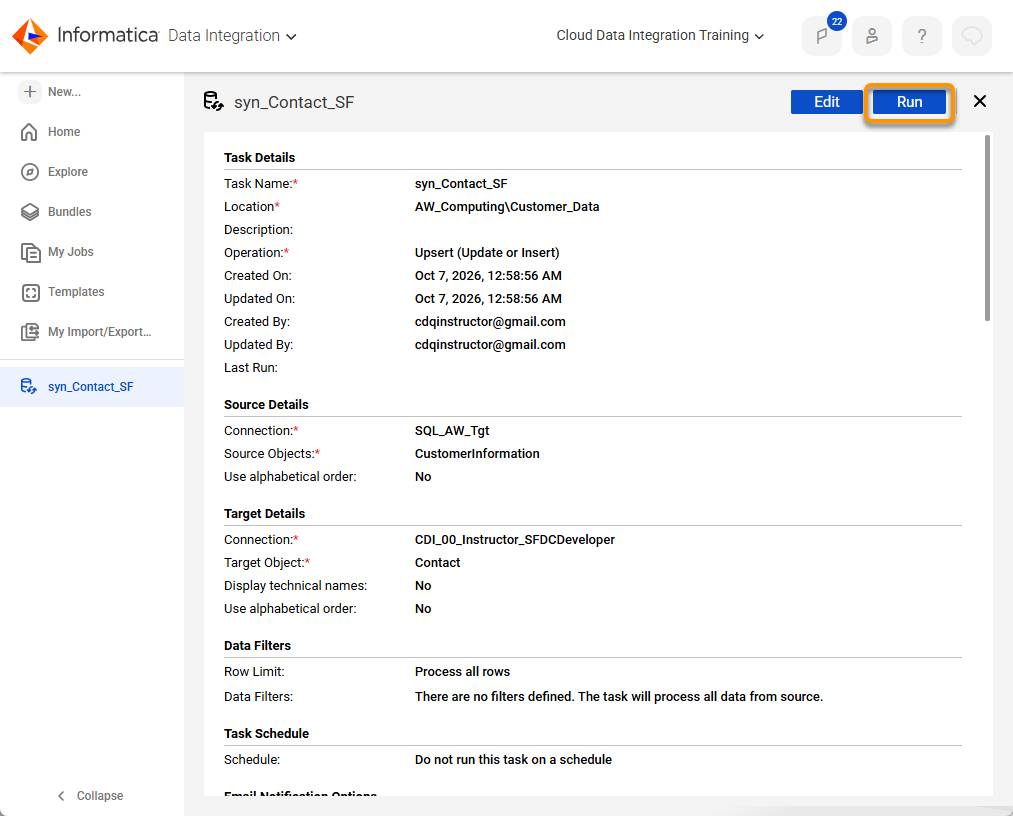Click the My Import/Export icon
Viewport: 1013px width, 816px height.
point(30,332)
